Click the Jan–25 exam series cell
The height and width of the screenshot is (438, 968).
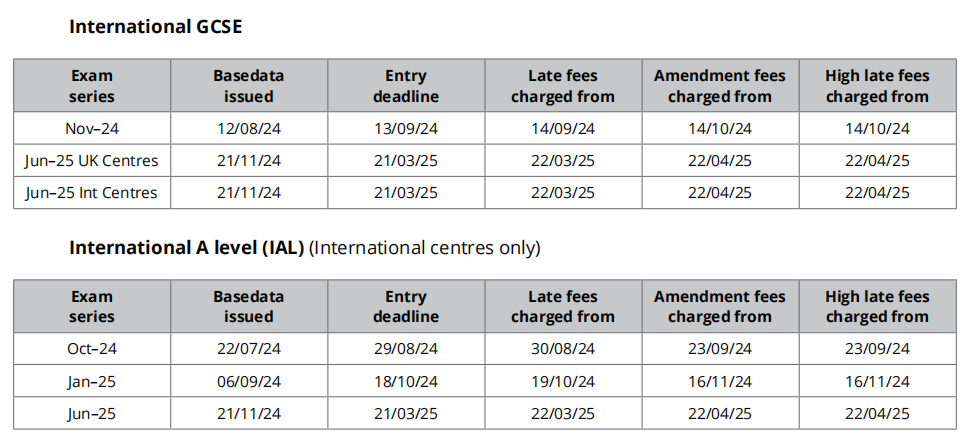(92, 382)
